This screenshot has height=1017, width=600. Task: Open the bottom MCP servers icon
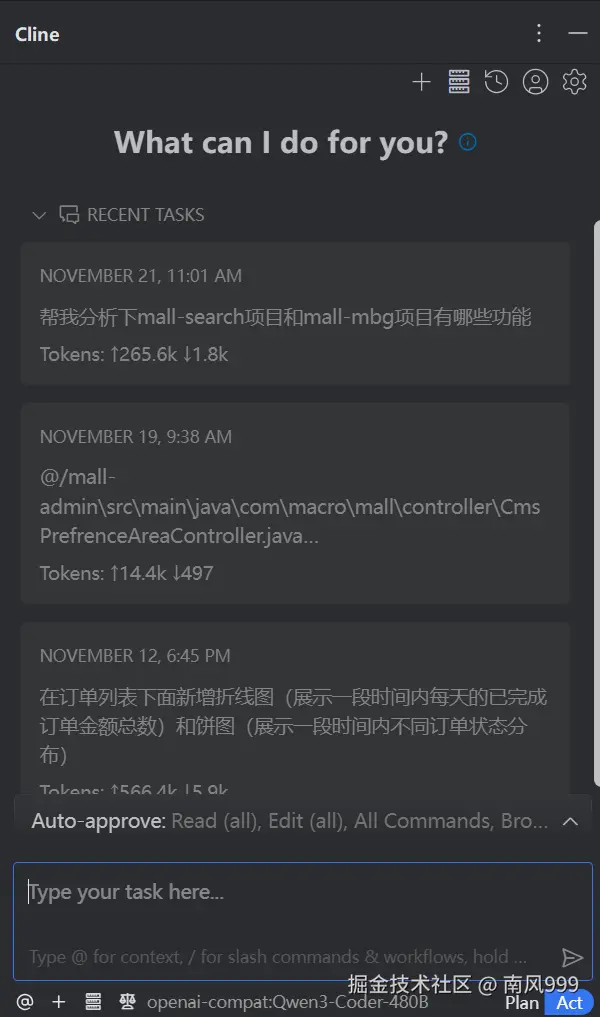[x=93, y=1001]
